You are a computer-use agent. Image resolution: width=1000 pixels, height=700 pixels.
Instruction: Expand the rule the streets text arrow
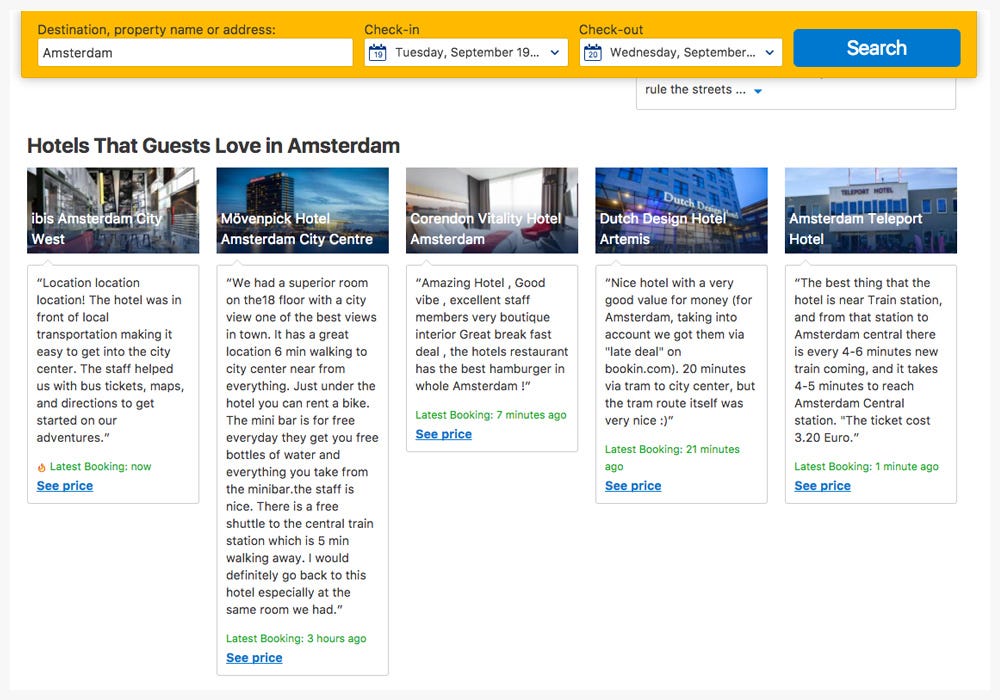point(758,91)
